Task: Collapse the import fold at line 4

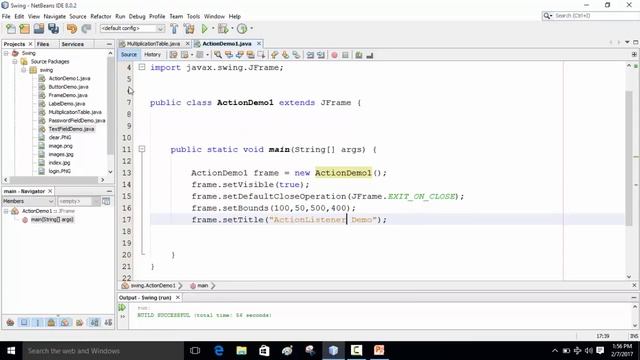Action: (142, 67)
